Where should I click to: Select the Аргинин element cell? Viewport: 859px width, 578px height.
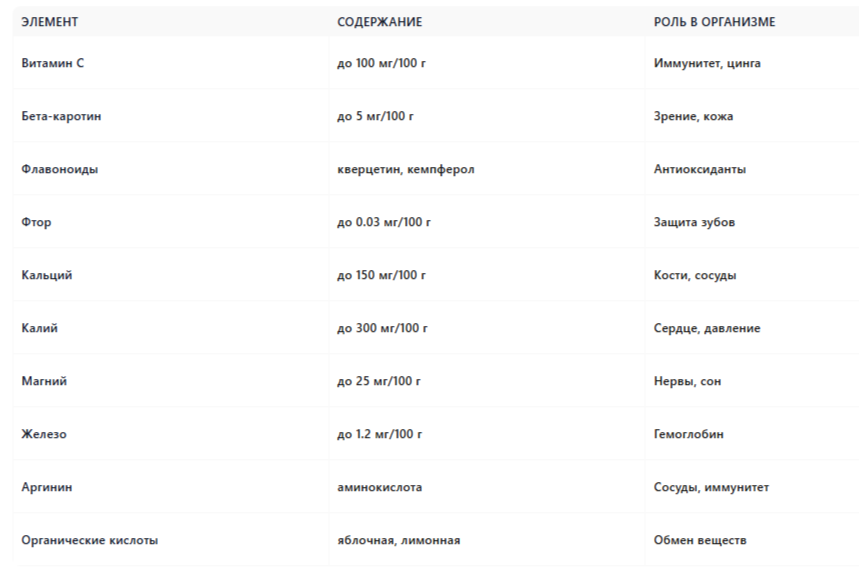[47, 487]
